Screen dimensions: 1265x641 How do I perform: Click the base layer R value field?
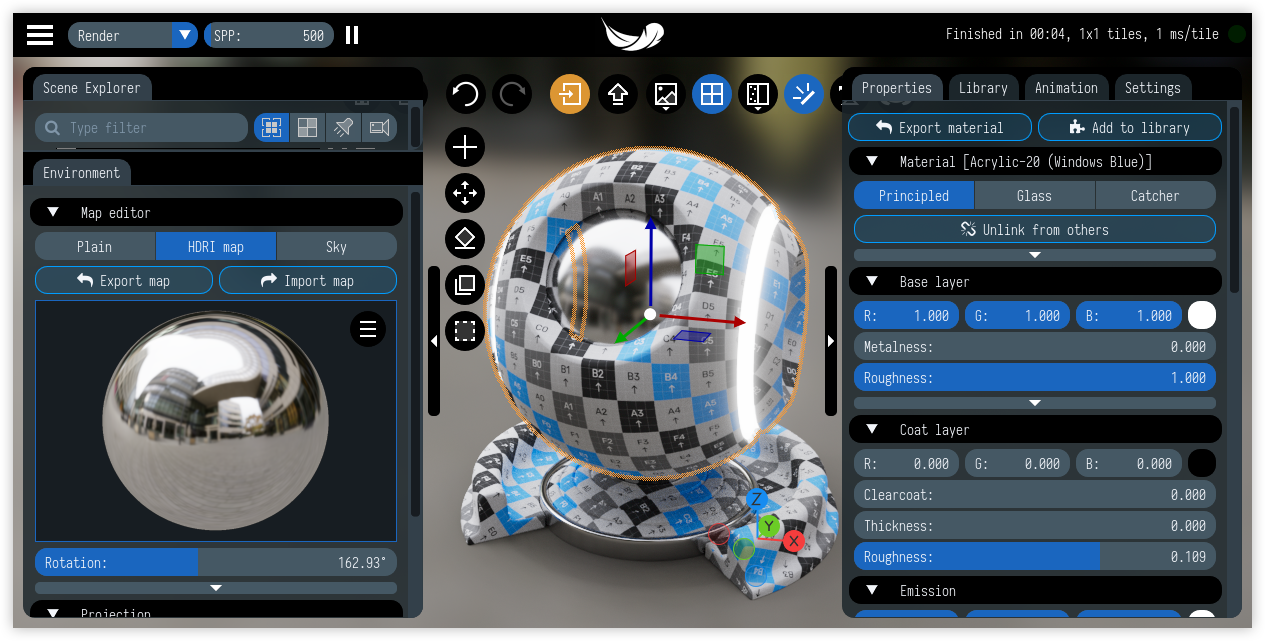(906, 315)
